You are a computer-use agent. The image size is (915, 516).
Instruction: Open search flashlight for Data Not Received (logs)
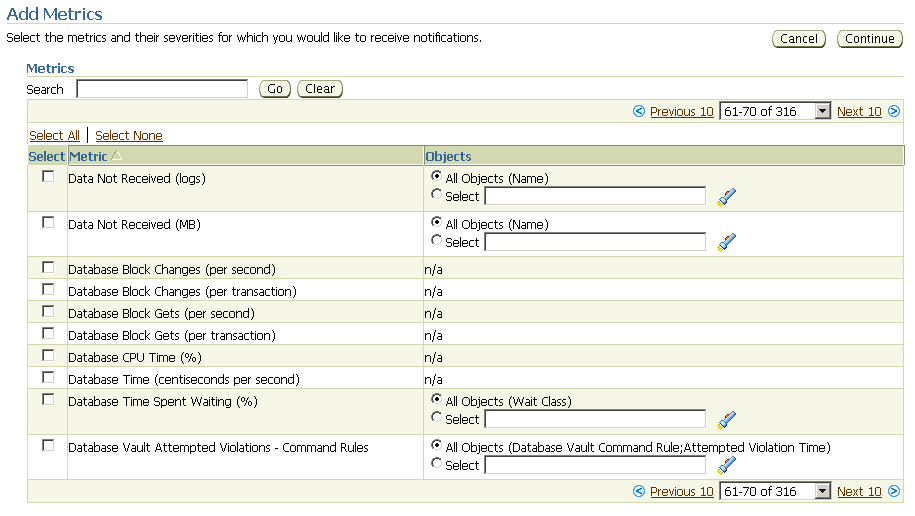tap(727, 197)
